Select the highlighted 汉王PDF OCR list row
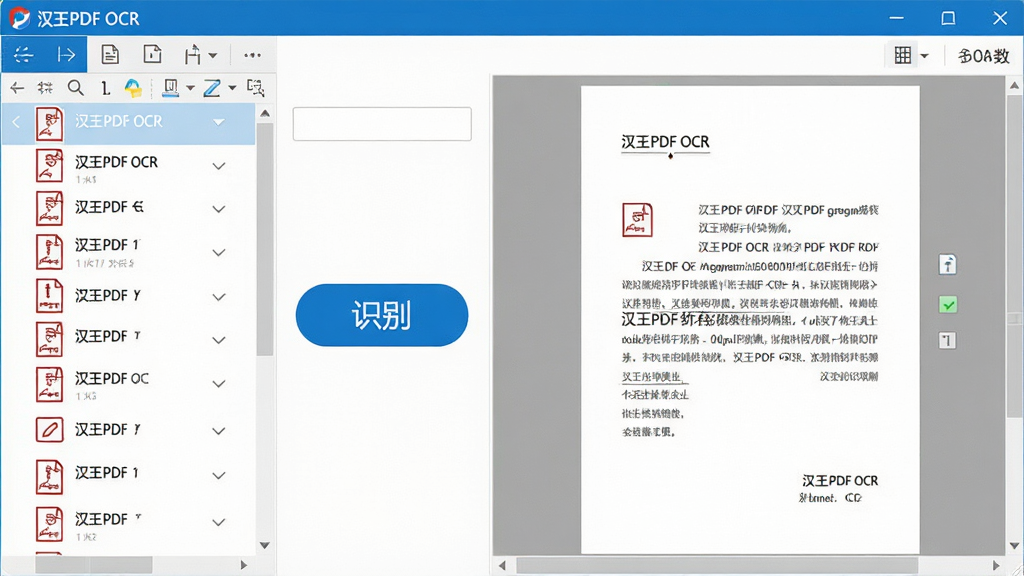This screenshot has width=1024, height=576. pyautogui.click(x=128, y=123)
